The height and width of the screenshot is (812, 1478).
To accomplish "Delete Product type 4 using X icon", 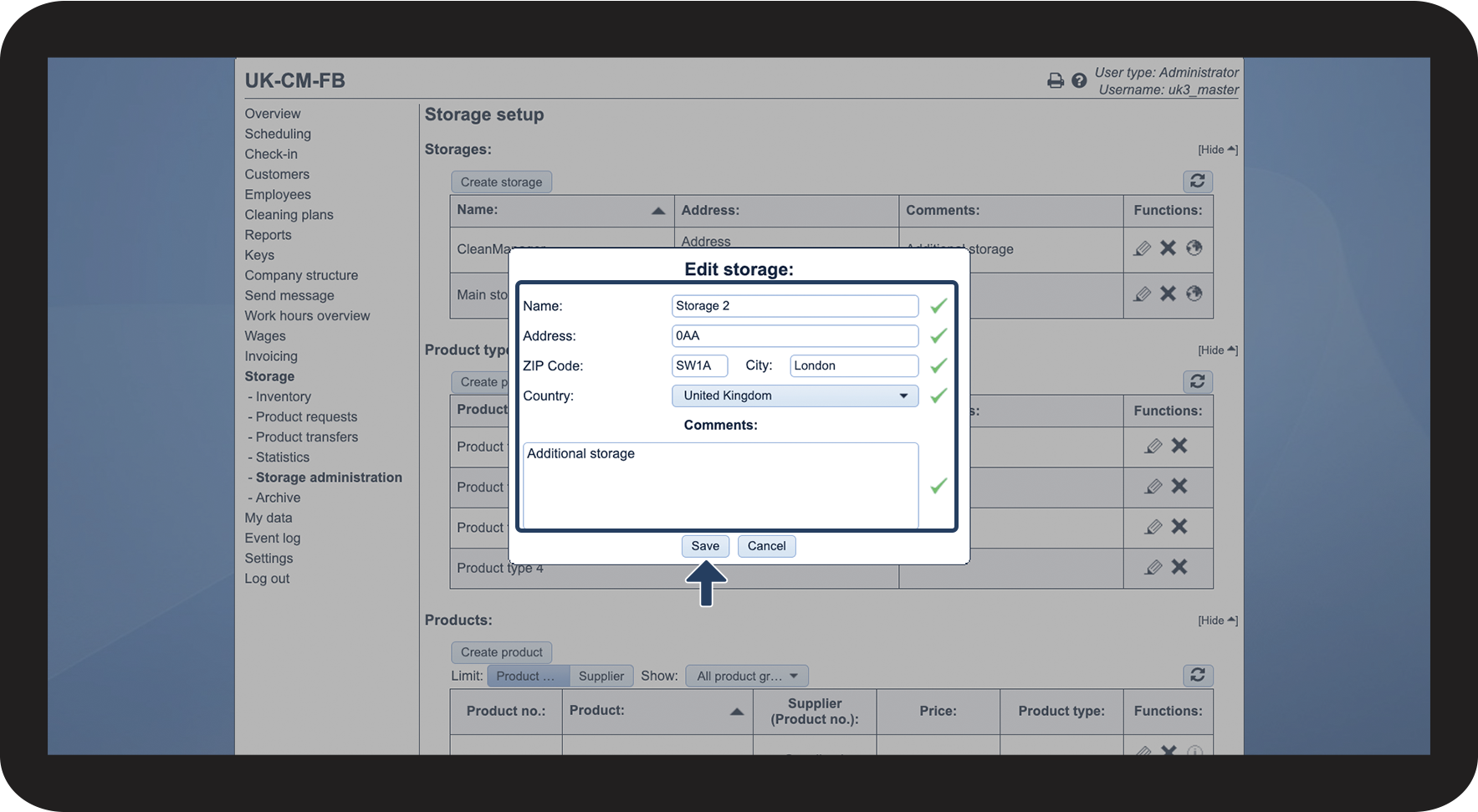I will (x=1179, y=567).
